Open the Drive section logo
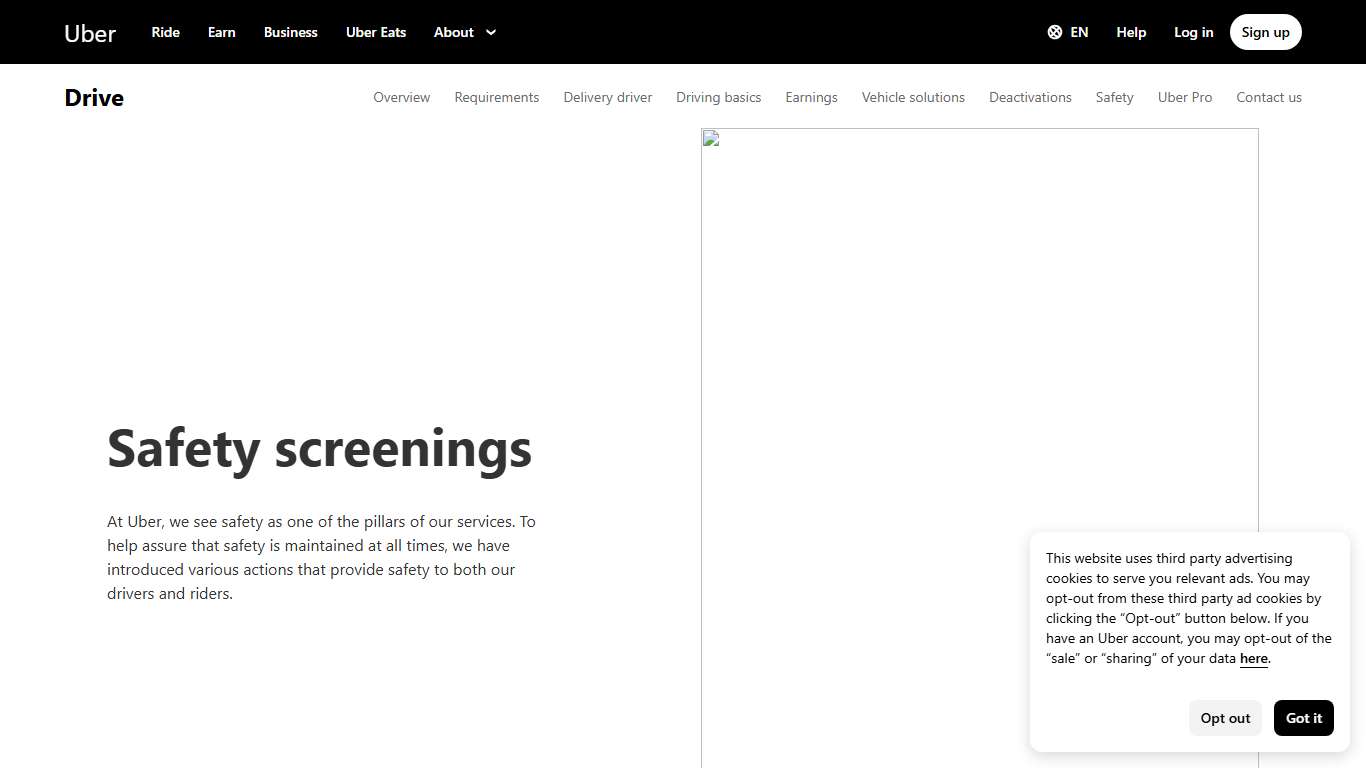The width and height of the screenshot is (1366, 768). [93, 97]
